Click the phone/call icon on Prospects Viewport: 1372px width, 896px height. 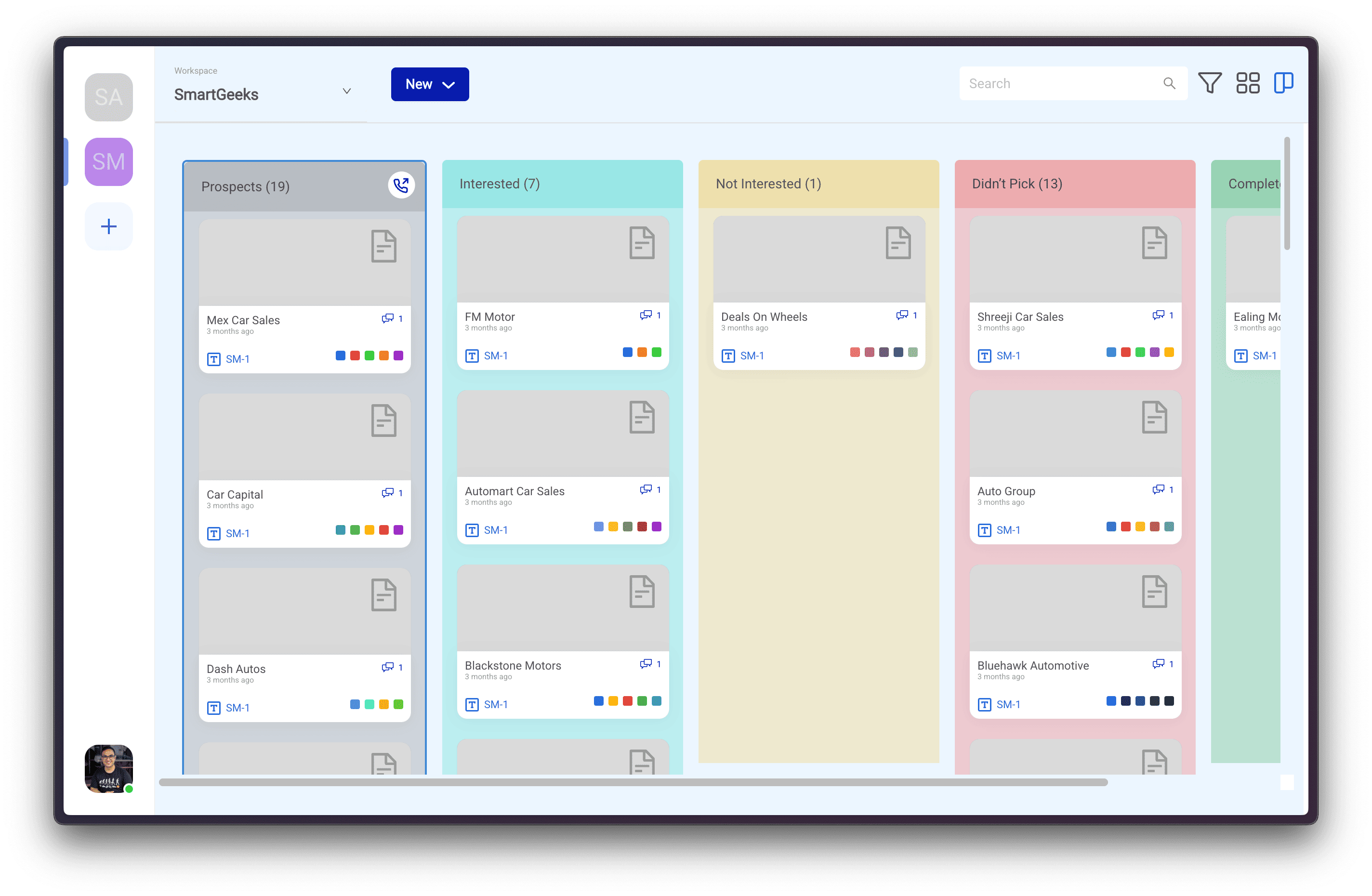(400, 184)
